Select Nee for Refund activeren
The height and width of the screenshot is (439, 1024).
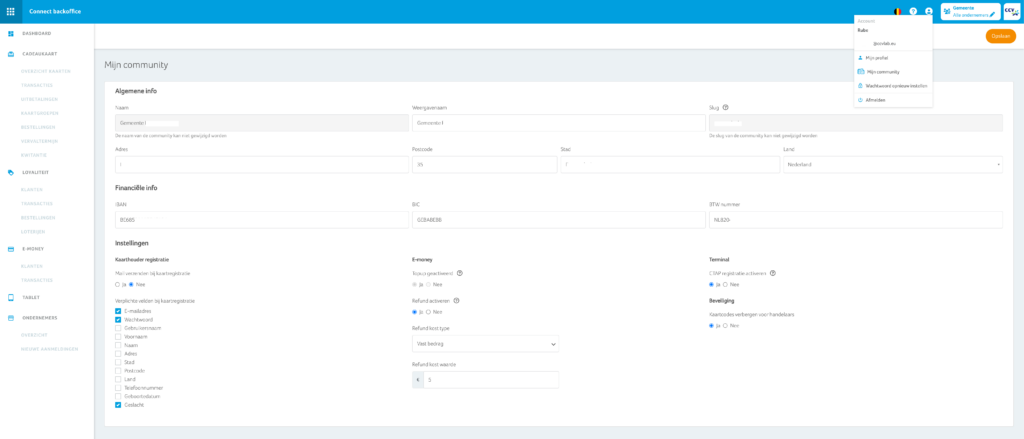point(428,312)
